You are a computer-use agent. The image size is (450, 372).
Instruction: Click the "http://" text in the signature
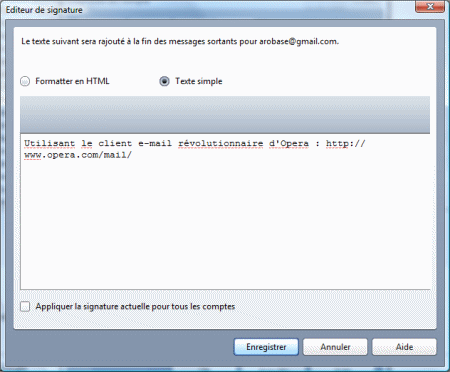coord(346,144)
